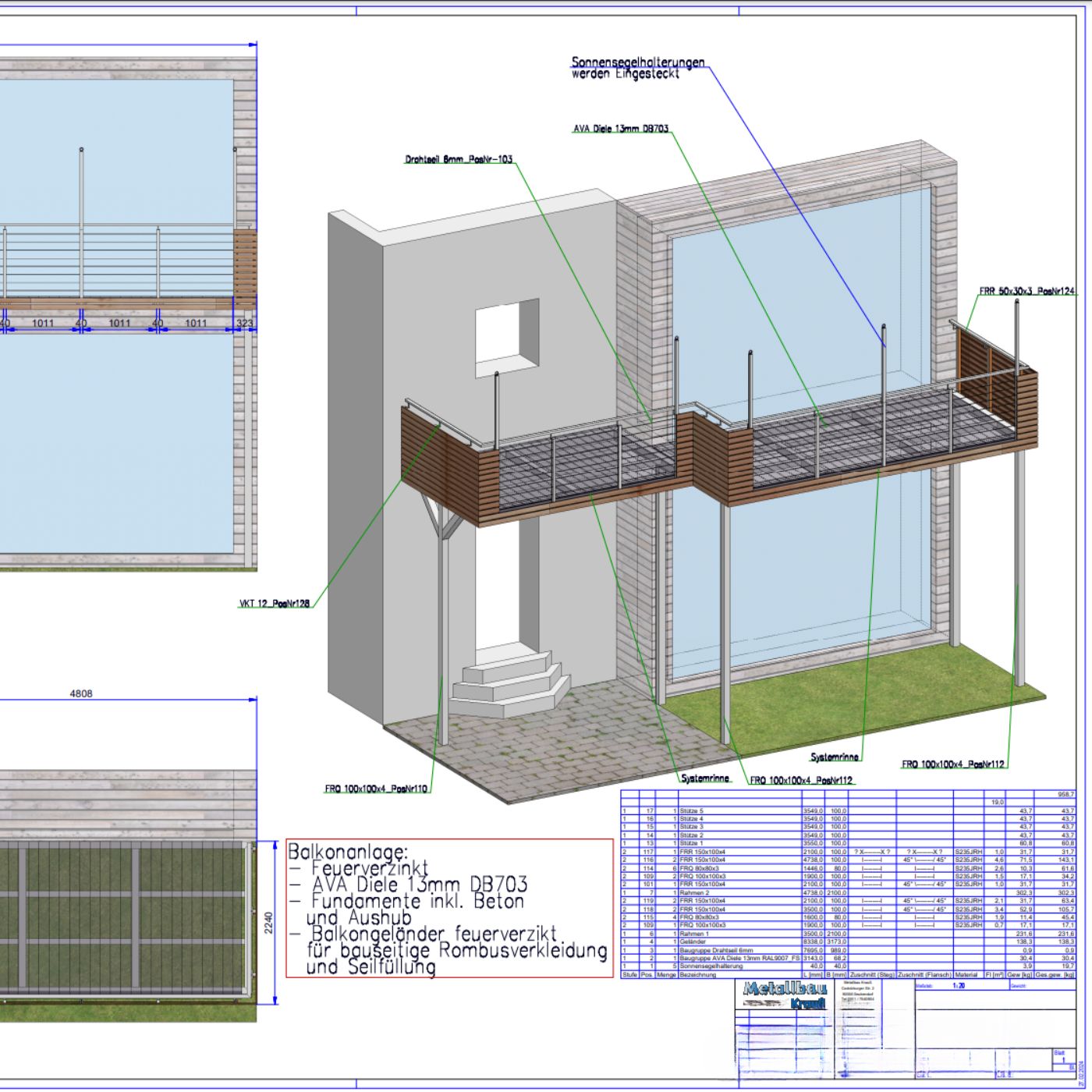Click the Bezeichnung column header
1092x1092 pixels.
click(x=697, y=974)
